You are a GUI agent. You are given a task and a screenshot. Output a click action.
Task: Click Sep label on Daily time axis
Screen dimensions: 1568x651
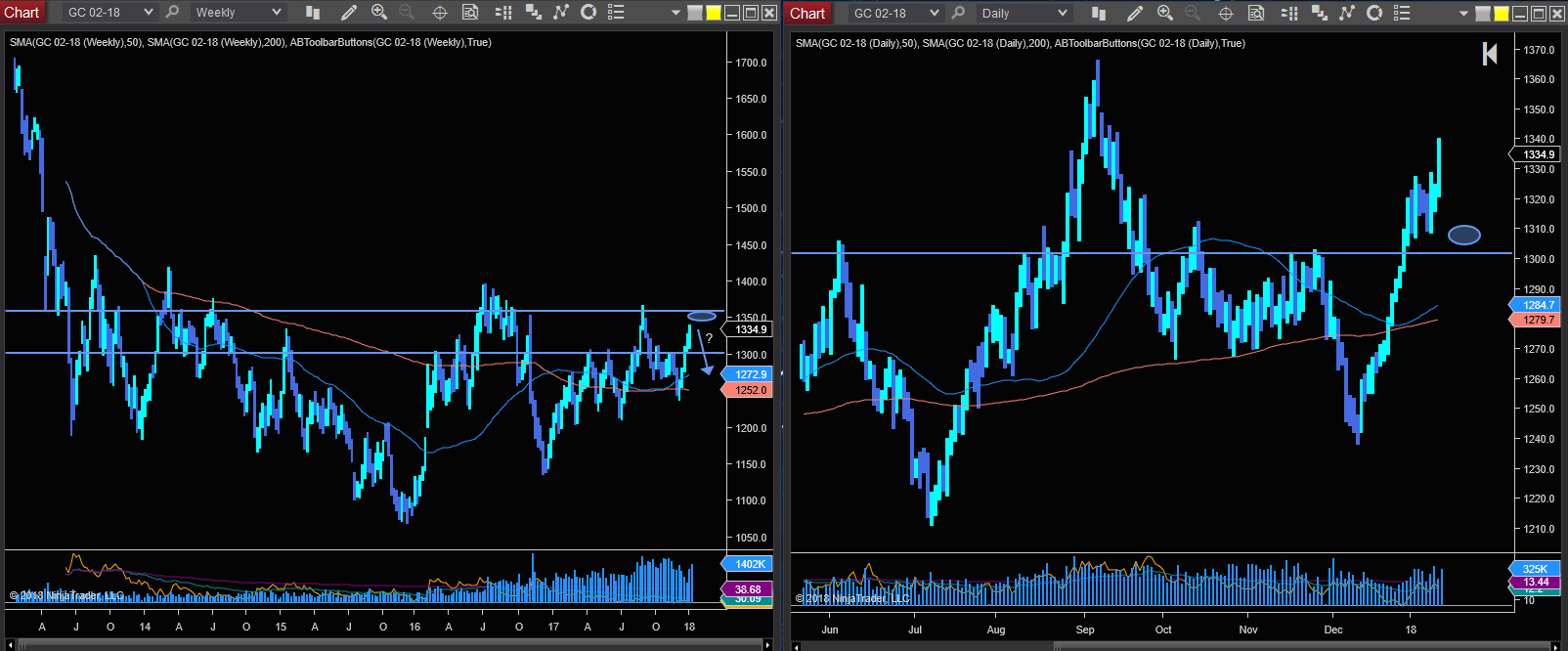[1085, 629]
